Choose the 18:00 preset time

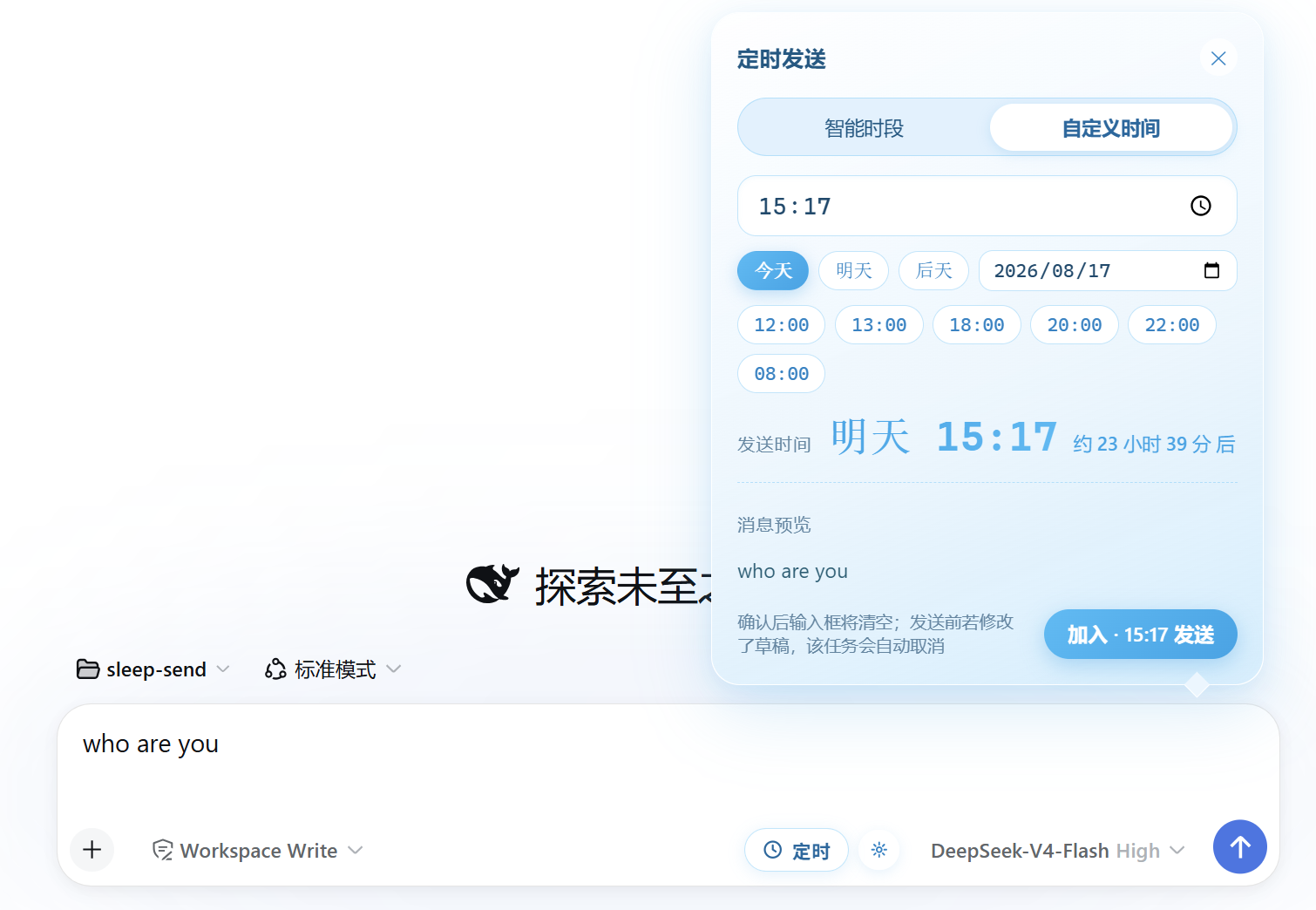pyautogui.click(x=977, y=325)
